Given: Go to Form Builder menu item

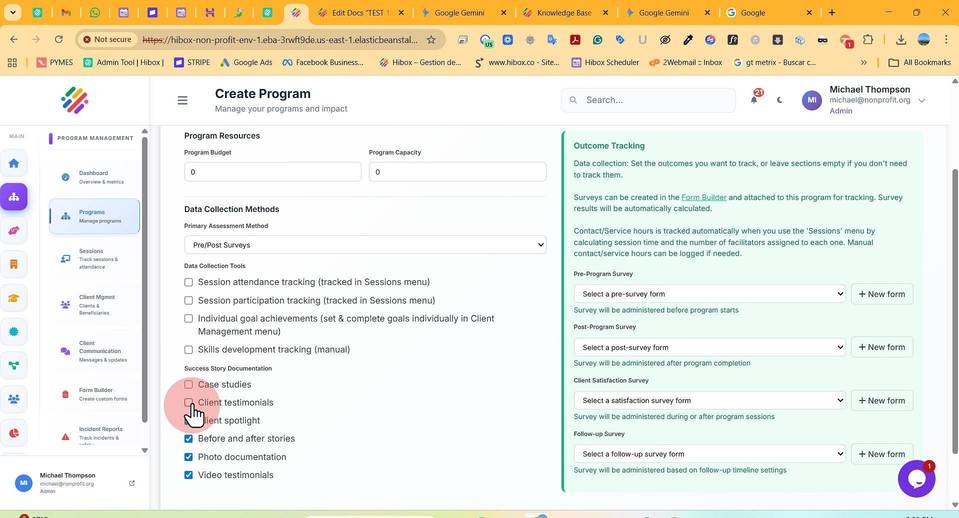Looking at the screenshot, I should click(x=94, y=394).
